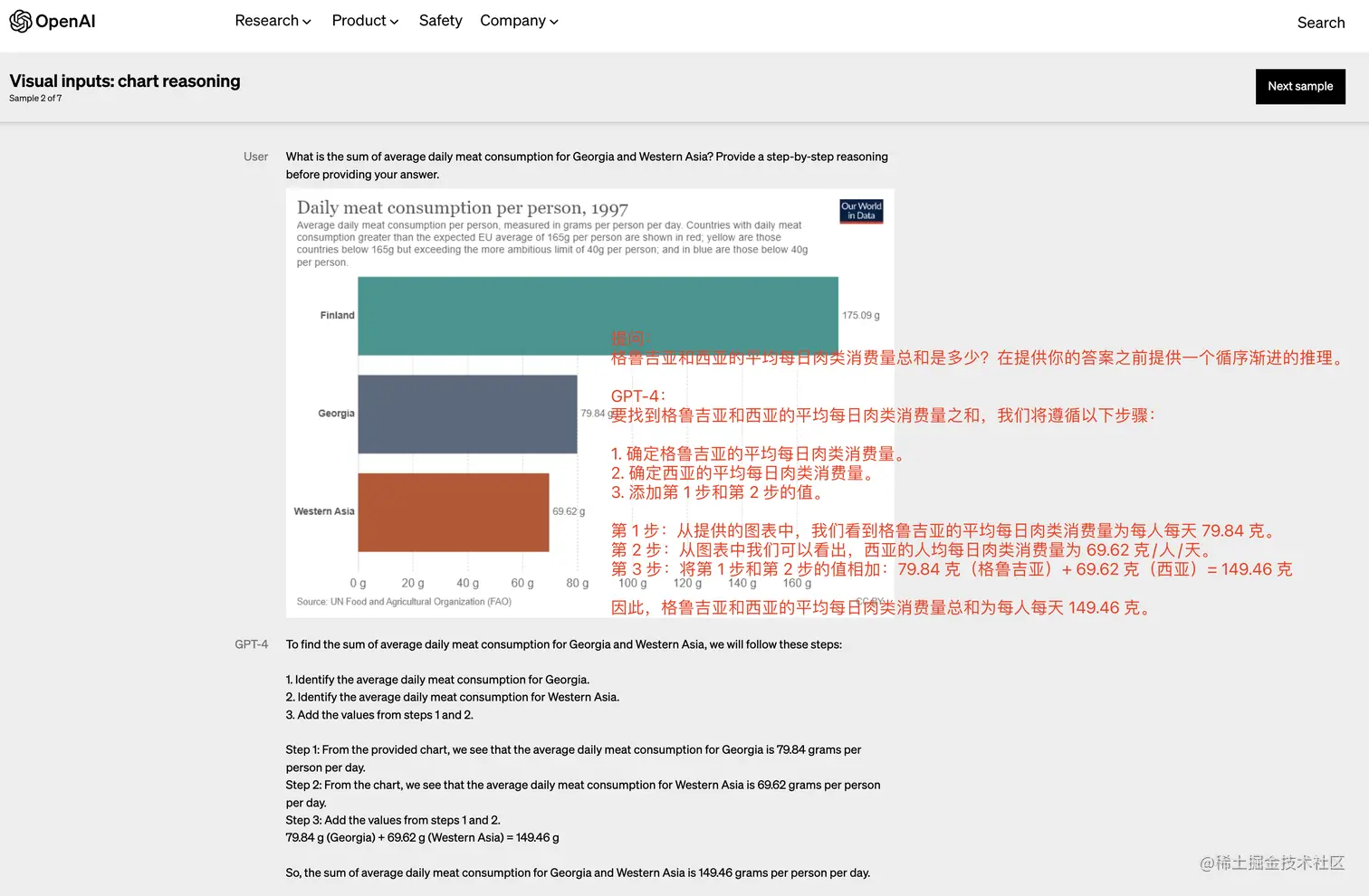Click the 'Western Asia' axis label
Screen dimensions: 1369x896
pyautogui.click(x=324, y=511)
